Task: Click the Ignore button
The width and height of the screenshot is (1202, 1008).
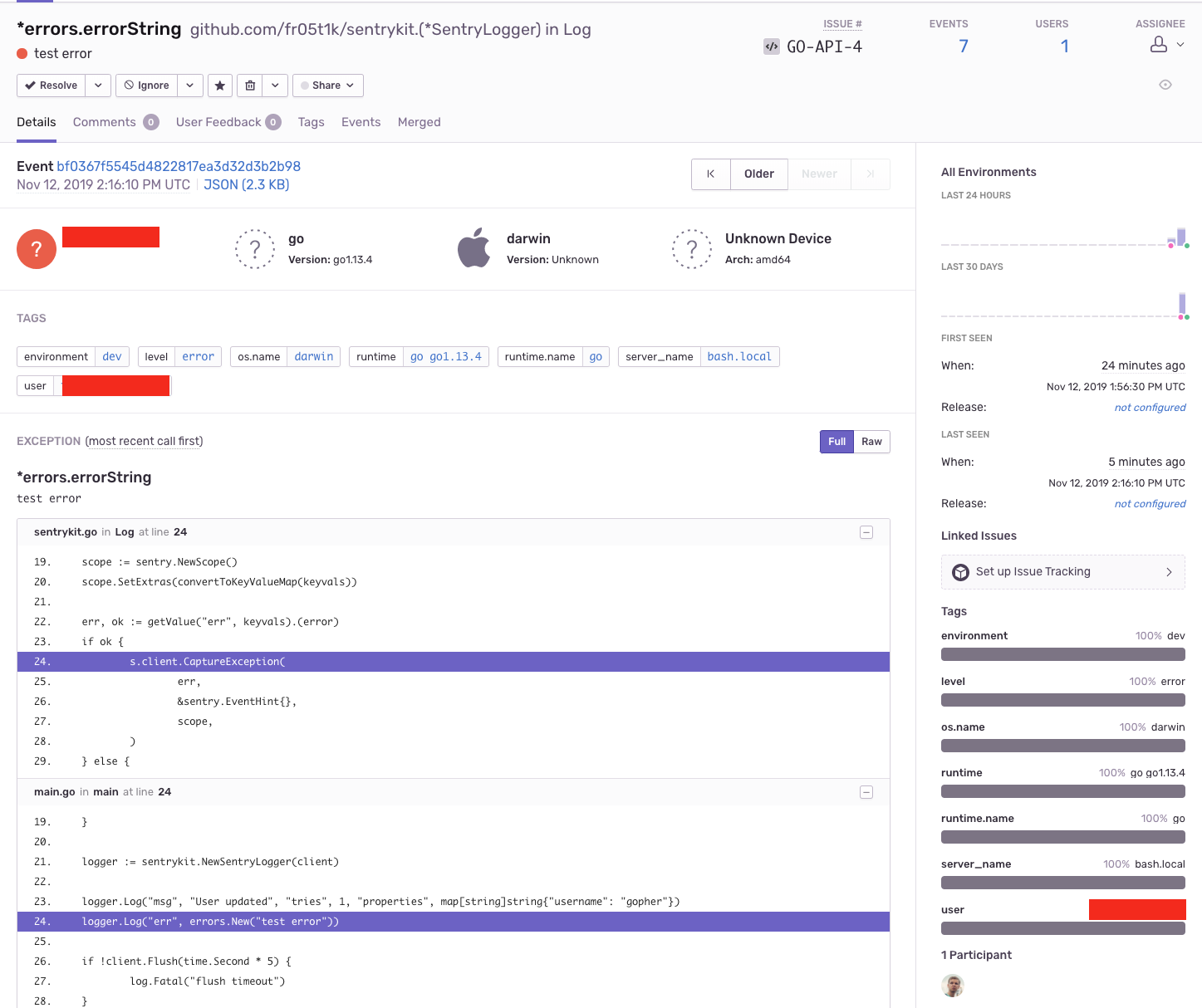Action: click(146, 86)
